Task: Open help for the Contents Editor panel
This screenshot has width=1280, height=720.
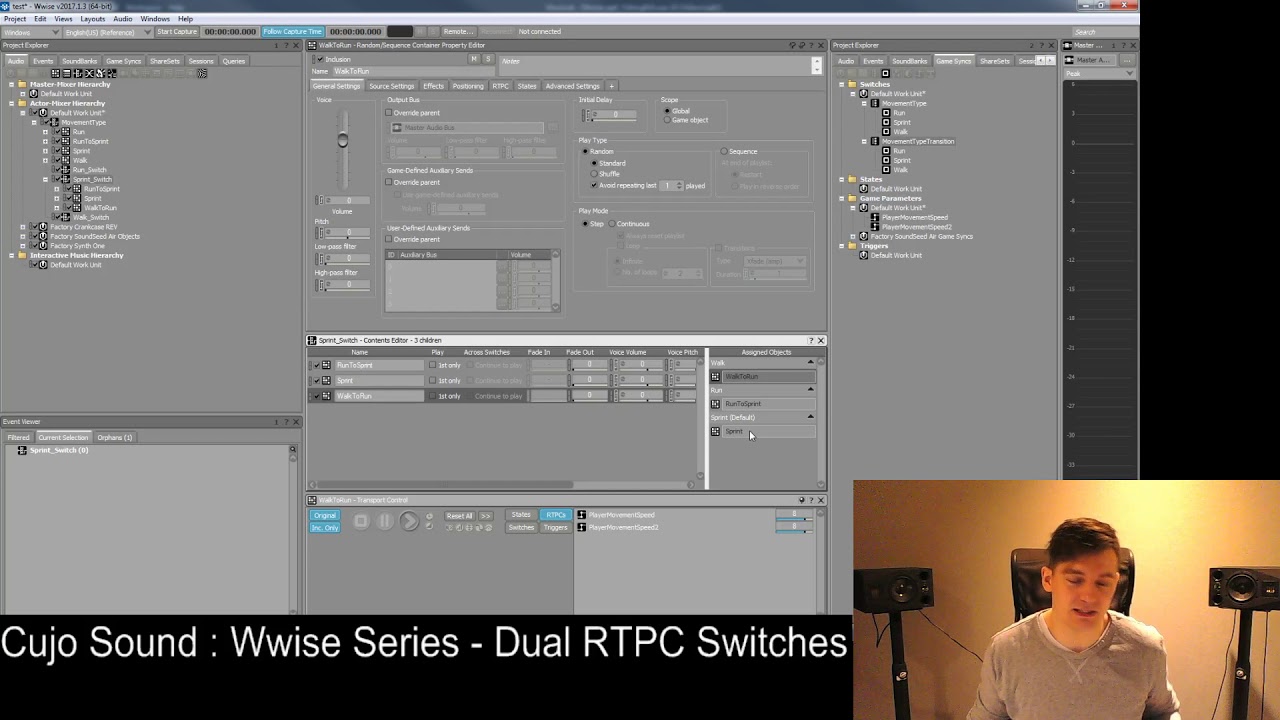Action: pos(811,340)
